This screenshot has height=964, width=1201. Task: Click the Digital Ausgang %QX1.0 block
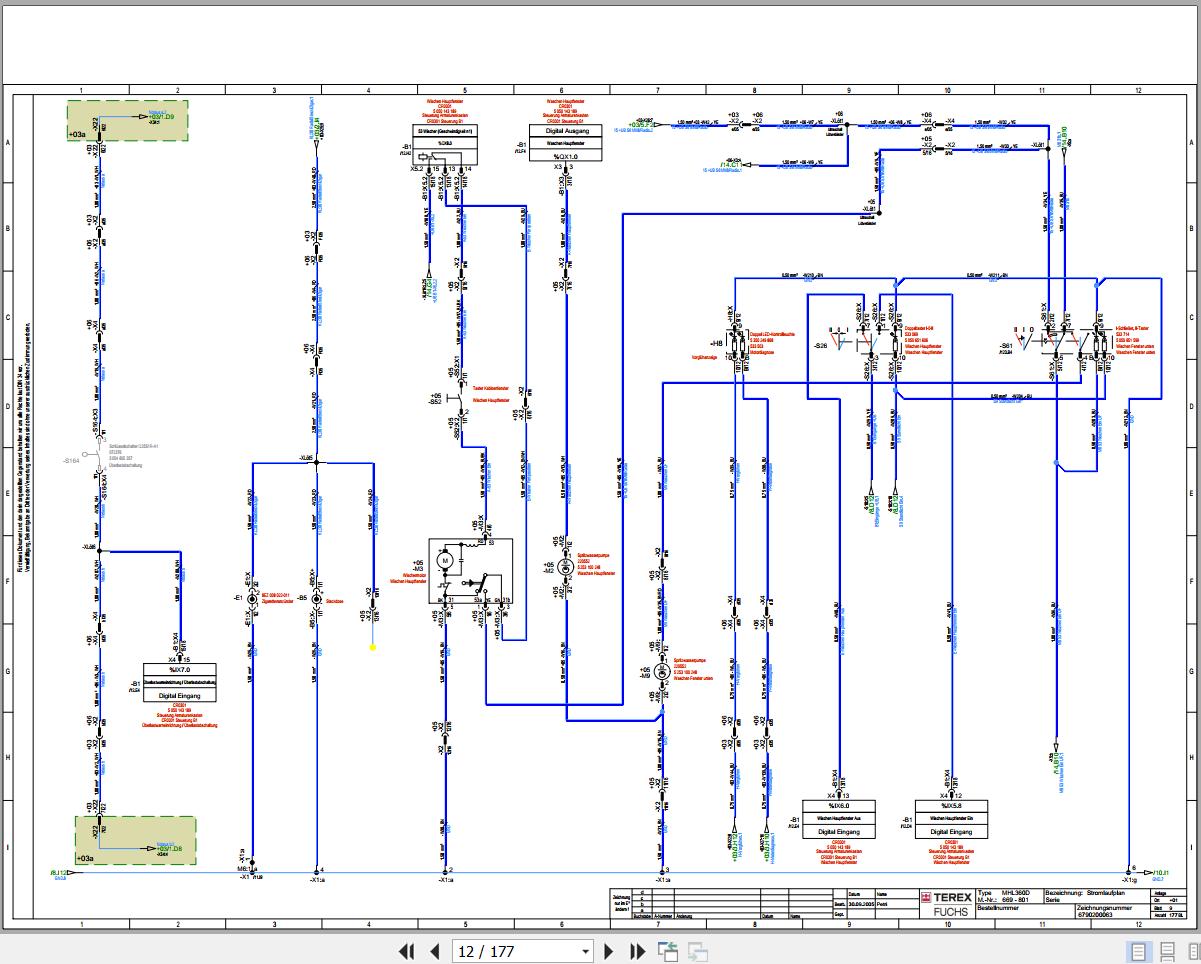pyautogui.click(x=565, y=143)
